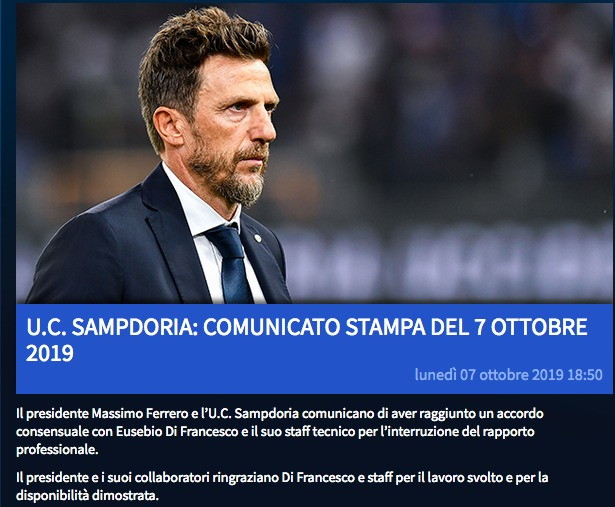The width and height of the screenshot is (615, 507).
Task: Click 'COMUNICATO STAMPA' in the headline
Action: (314, 327)
